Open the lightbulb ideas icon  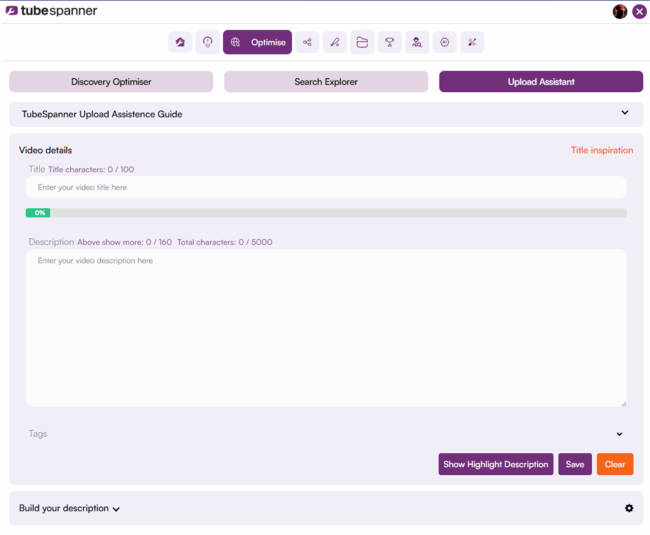coord(207,42)
